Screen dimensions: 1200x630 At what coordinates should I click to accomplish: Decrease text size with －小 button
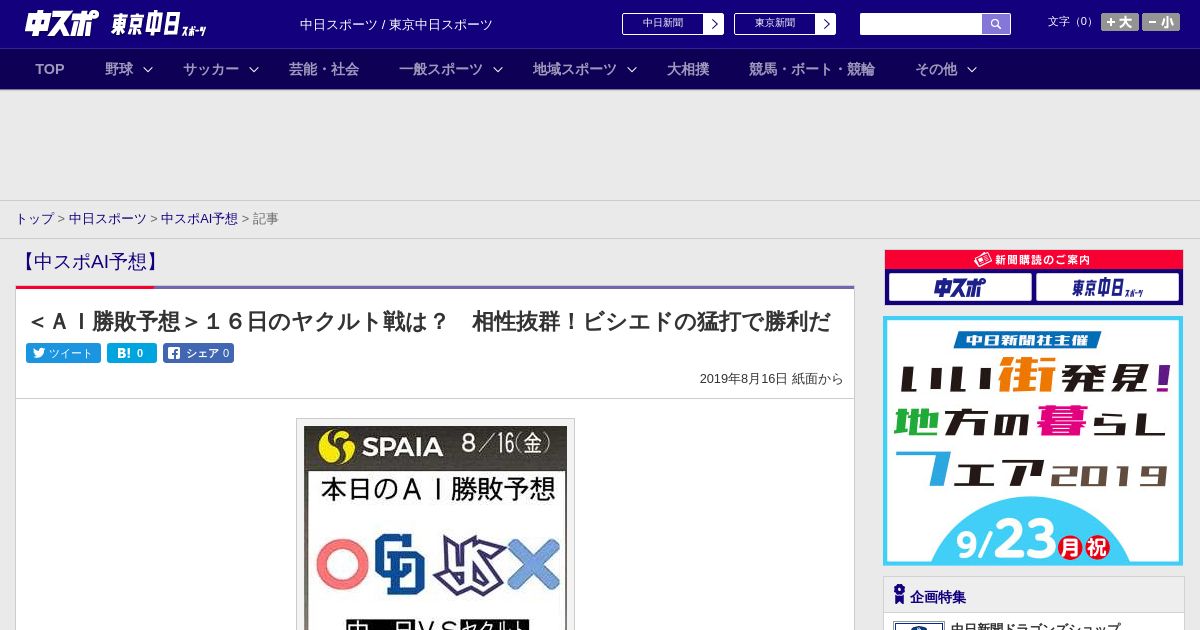tap(1161, 22)
